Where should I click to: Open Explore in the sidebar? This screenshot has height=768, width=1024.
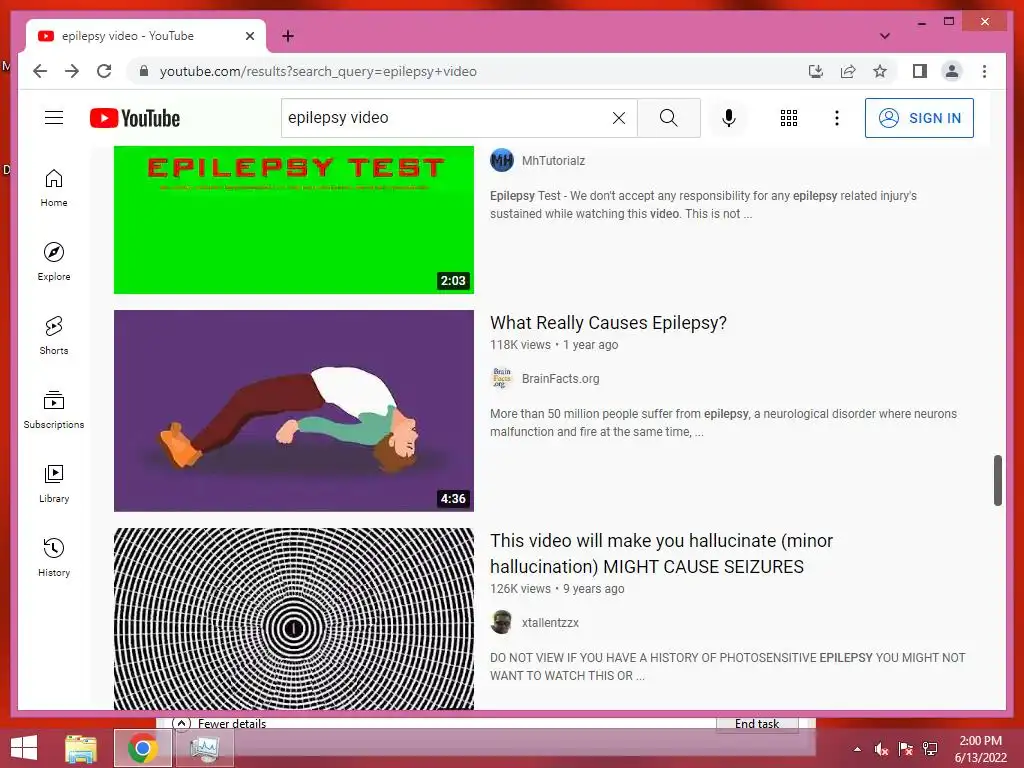click(54, 262)
